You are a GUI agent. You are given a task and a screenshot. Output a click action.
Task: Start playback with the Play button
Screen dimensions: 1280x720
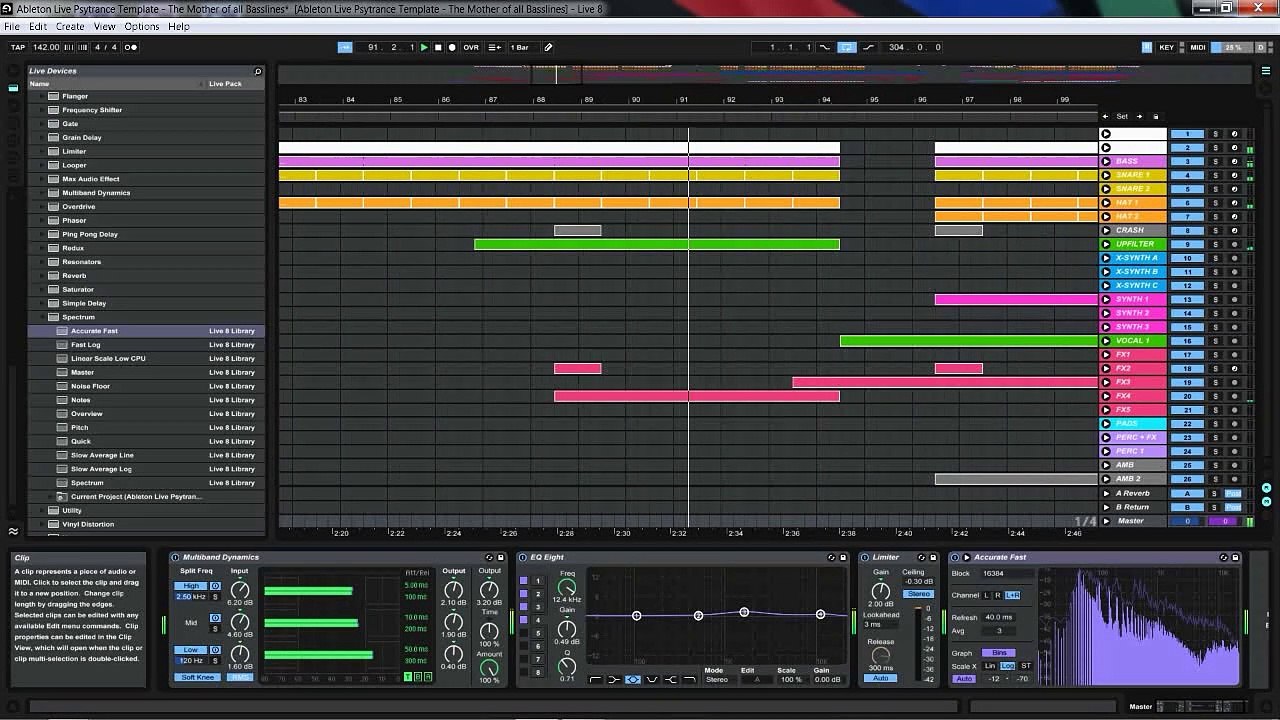tap(424, 47)
